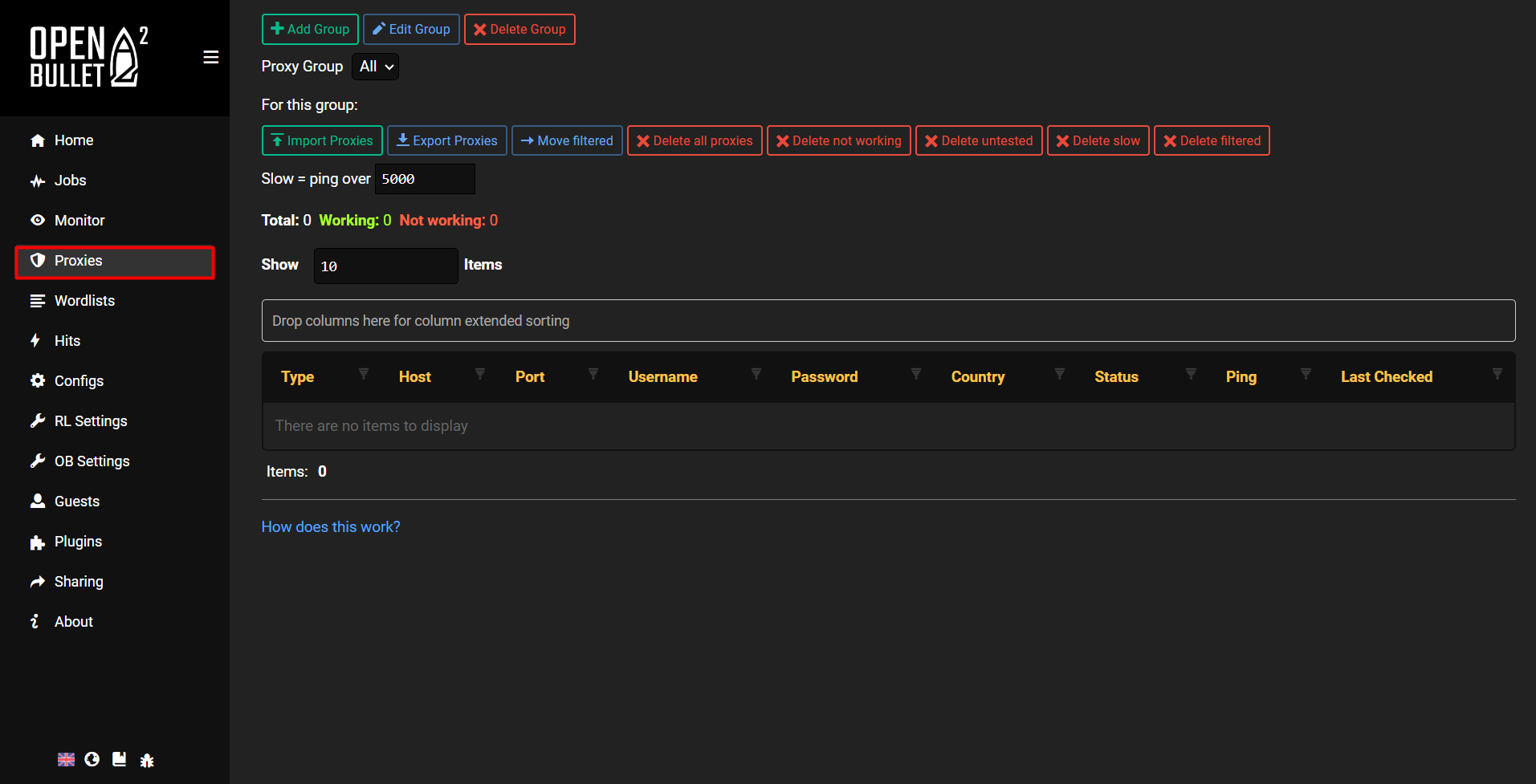This screenshot has width=1536, height=784.
Task: Toggle the hamburger sidebar menu
Action: pos(211,57)
